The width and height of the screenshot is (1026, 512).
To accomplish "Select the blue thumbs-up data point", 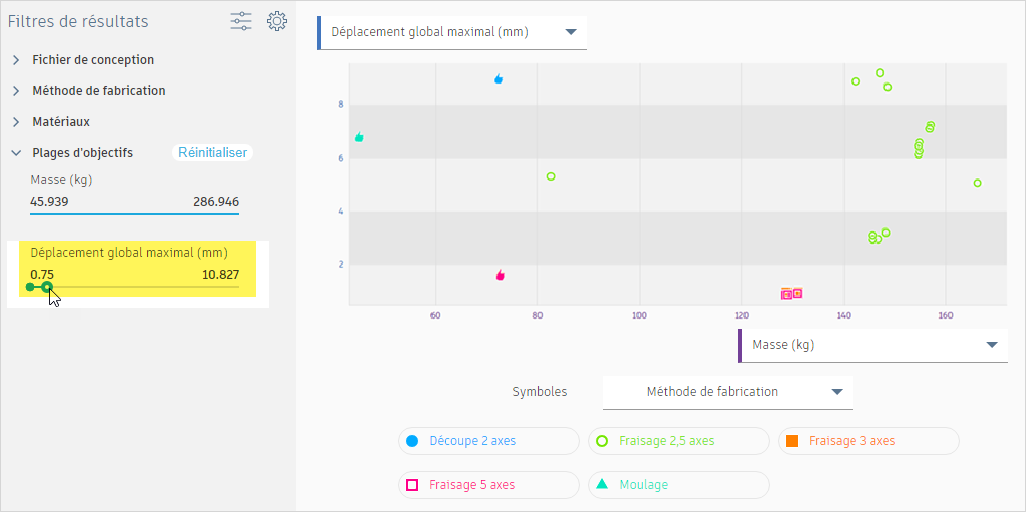I will [499, 79].
